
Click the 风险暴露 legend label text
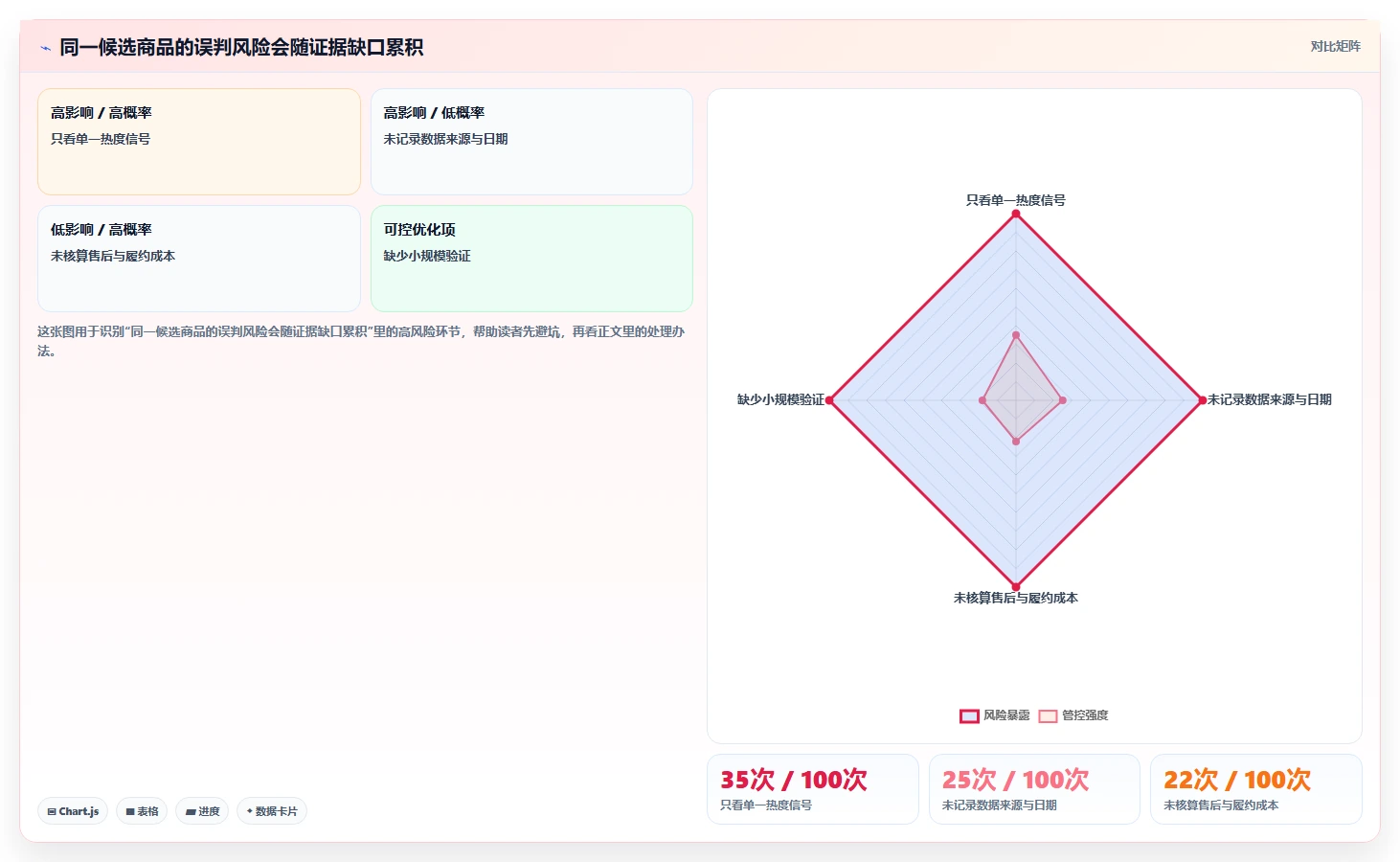1006,715
